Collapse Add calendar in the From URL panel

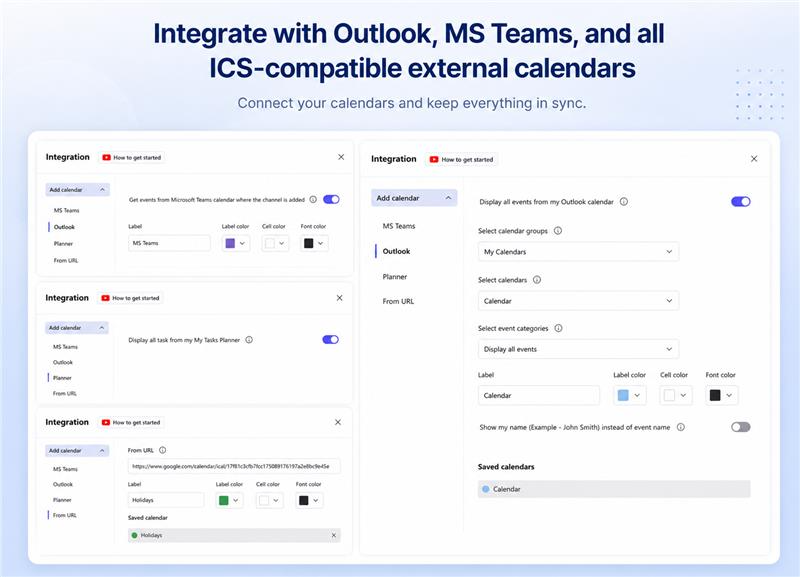click(77, 450)
